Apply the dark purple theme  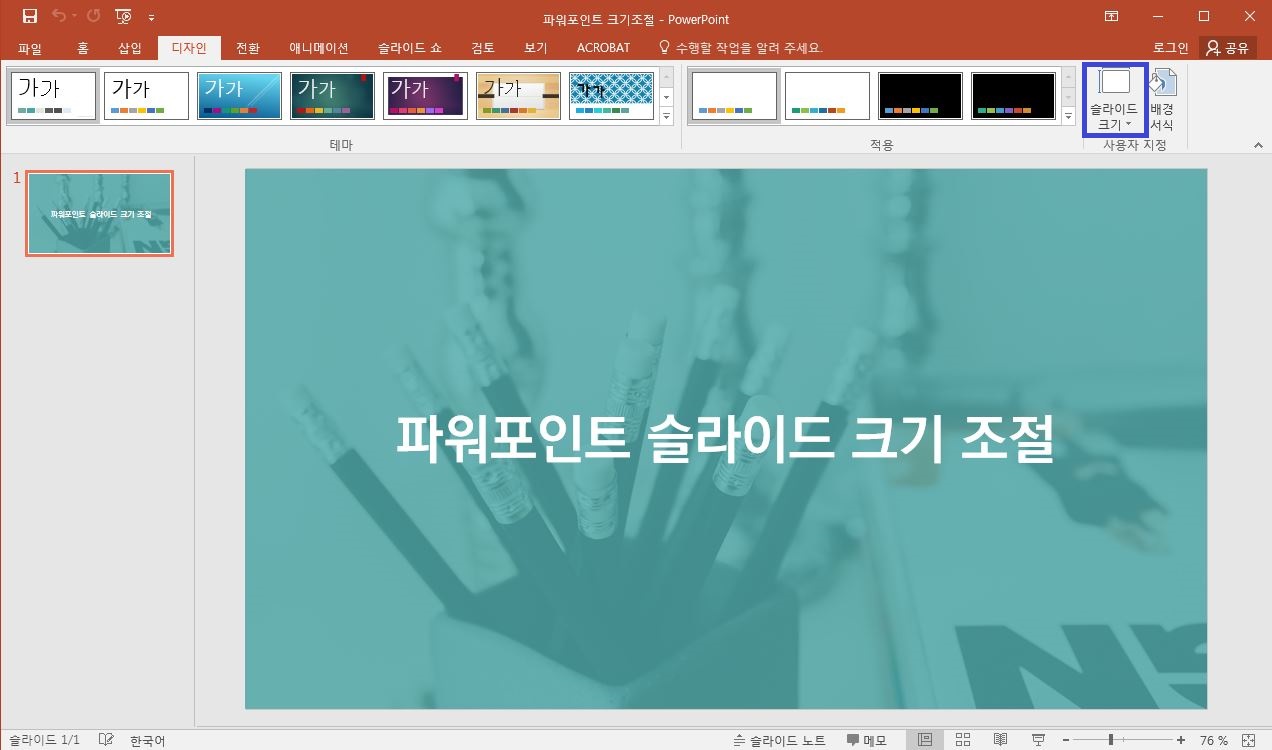tap(425, 96)
